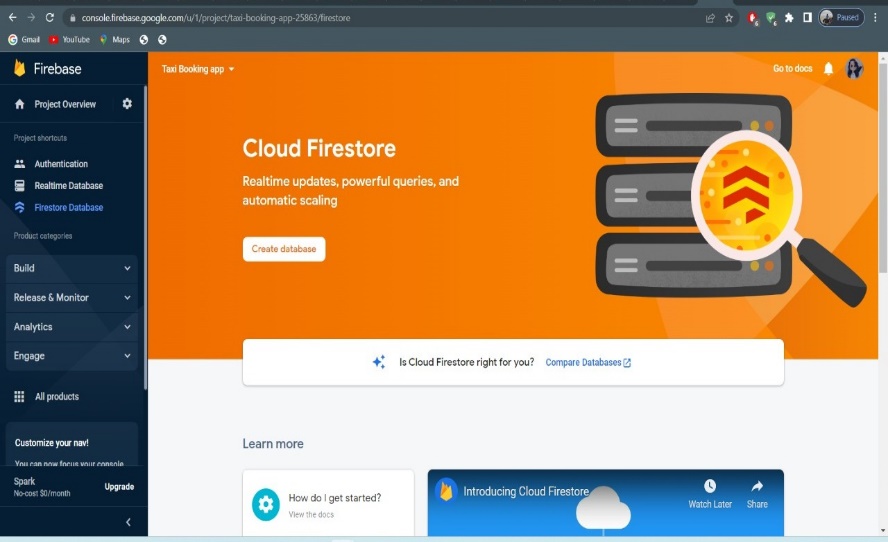The height and width of the screenshot is (542, 888).
Task: Open project settings gear icon
Action: point(127,103)
